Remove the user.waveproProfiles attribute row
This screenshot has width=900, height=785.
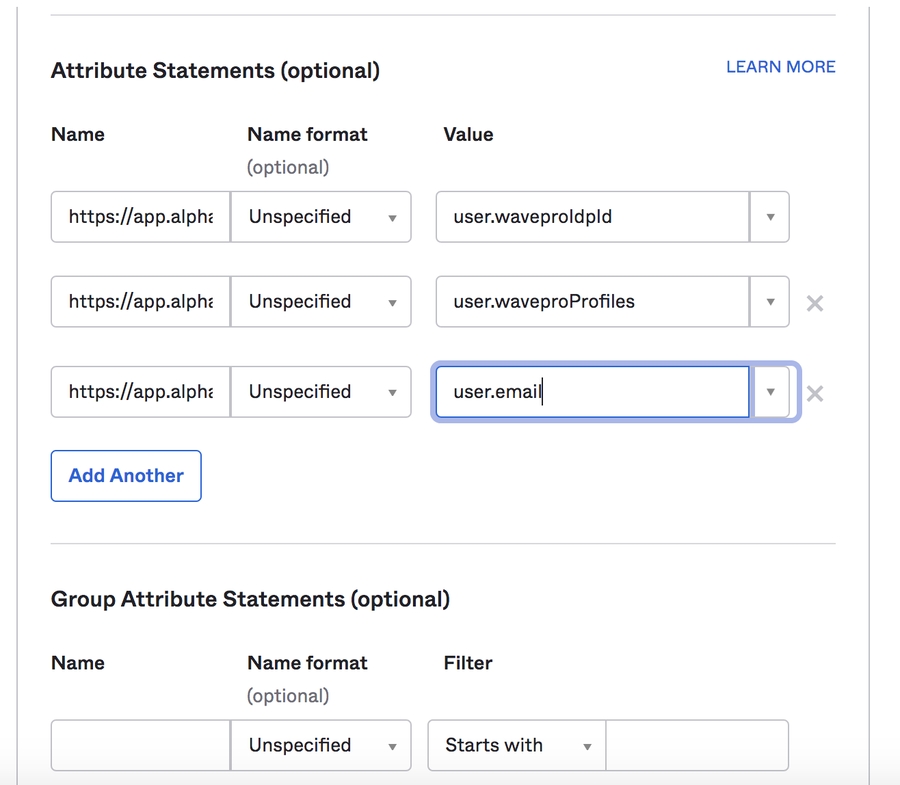pyautogui.click(x=815, y=303)
